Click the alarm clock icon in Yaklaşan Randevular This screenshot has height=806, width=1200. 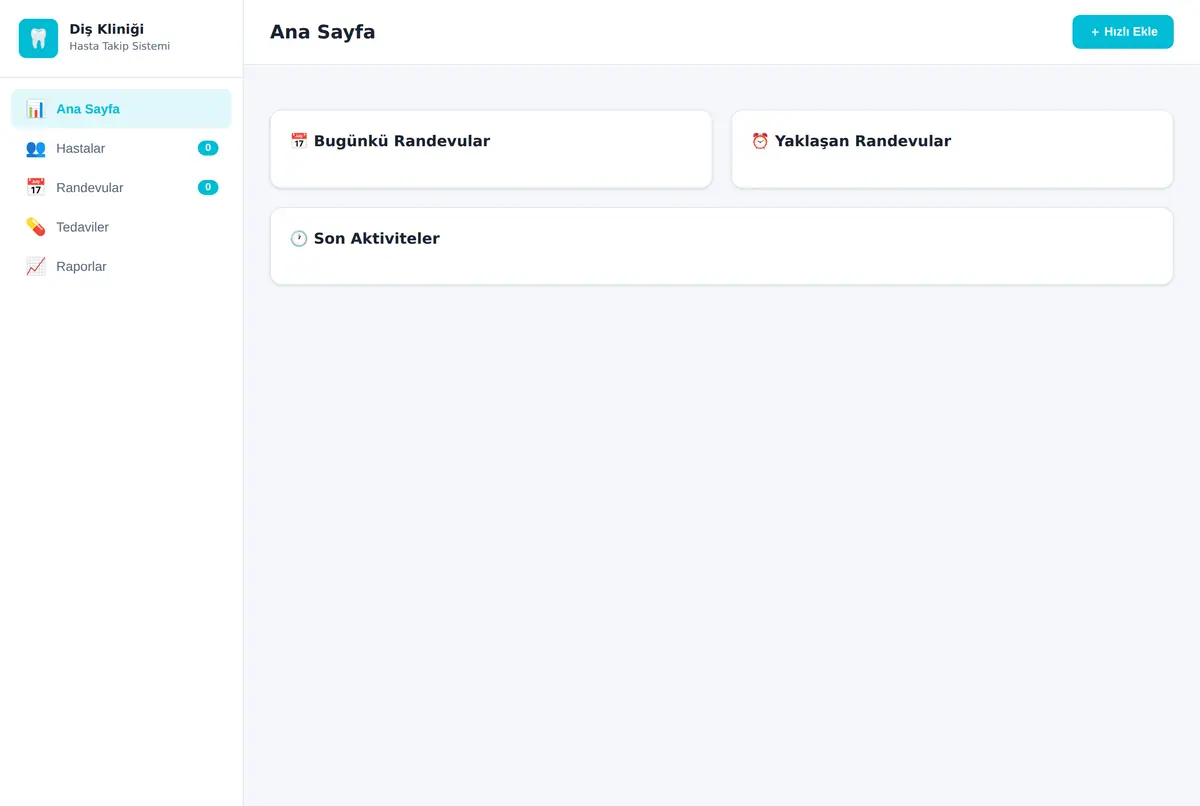tap(760, 141)
